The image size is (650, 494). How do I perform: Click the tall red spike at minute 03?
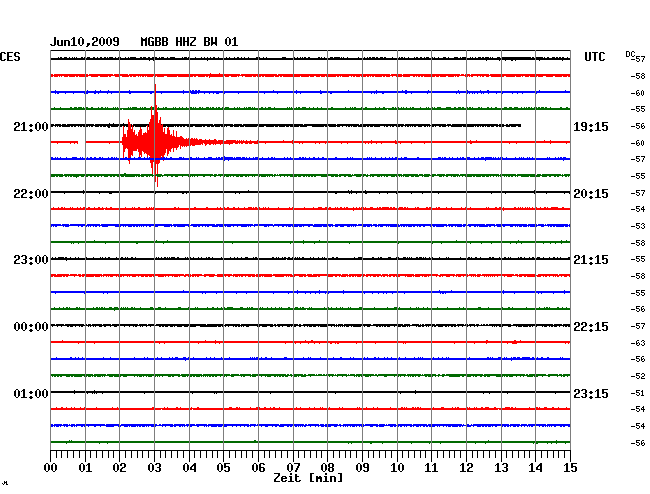coord(155,133)
